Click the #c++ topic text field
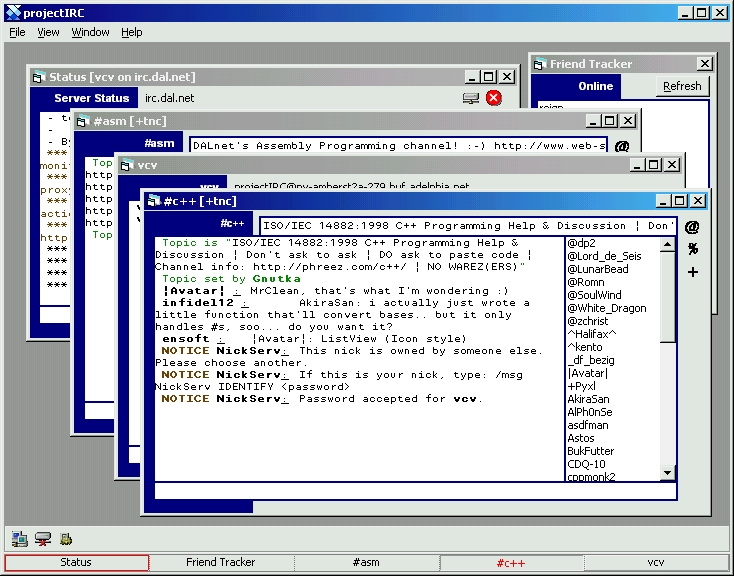 (468, 226)
